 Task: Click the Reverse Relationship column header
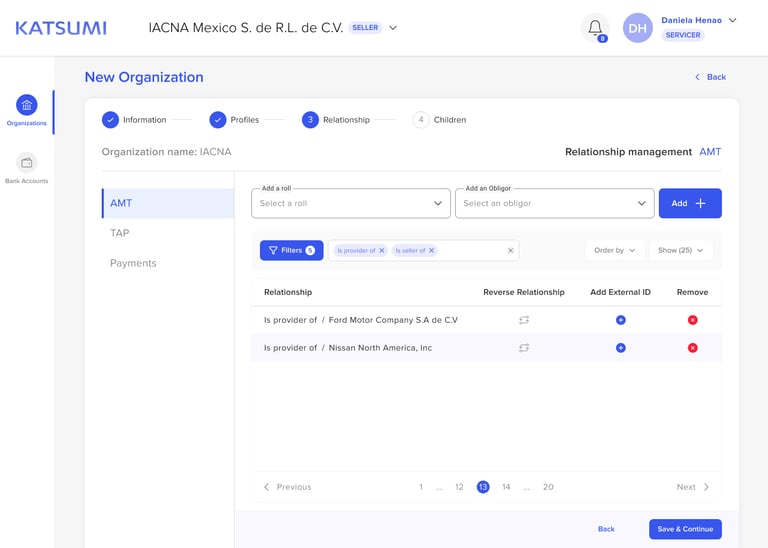(x=524, y=292)
